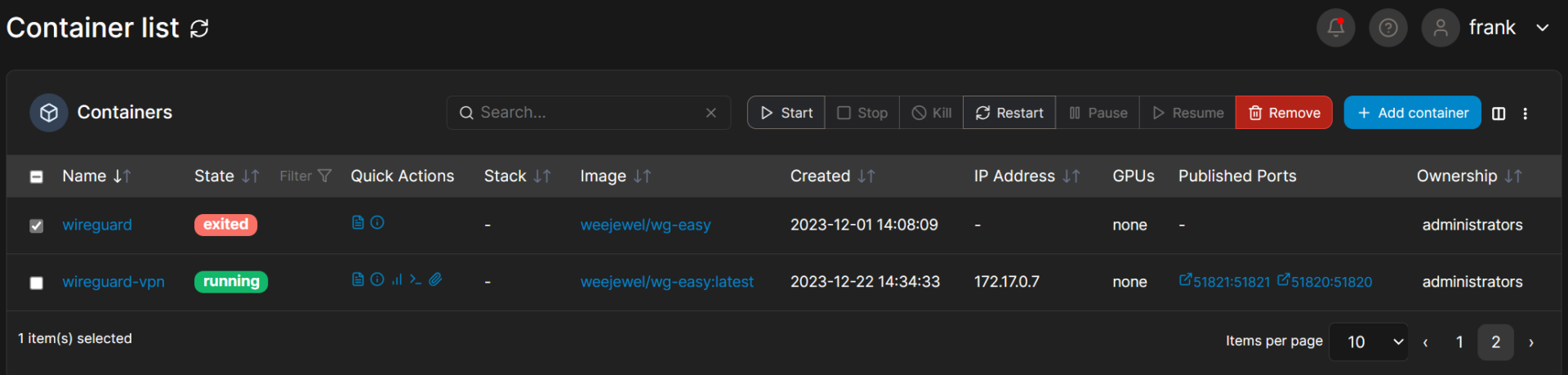Open the help question-mark icon

tap(1388, 28)
